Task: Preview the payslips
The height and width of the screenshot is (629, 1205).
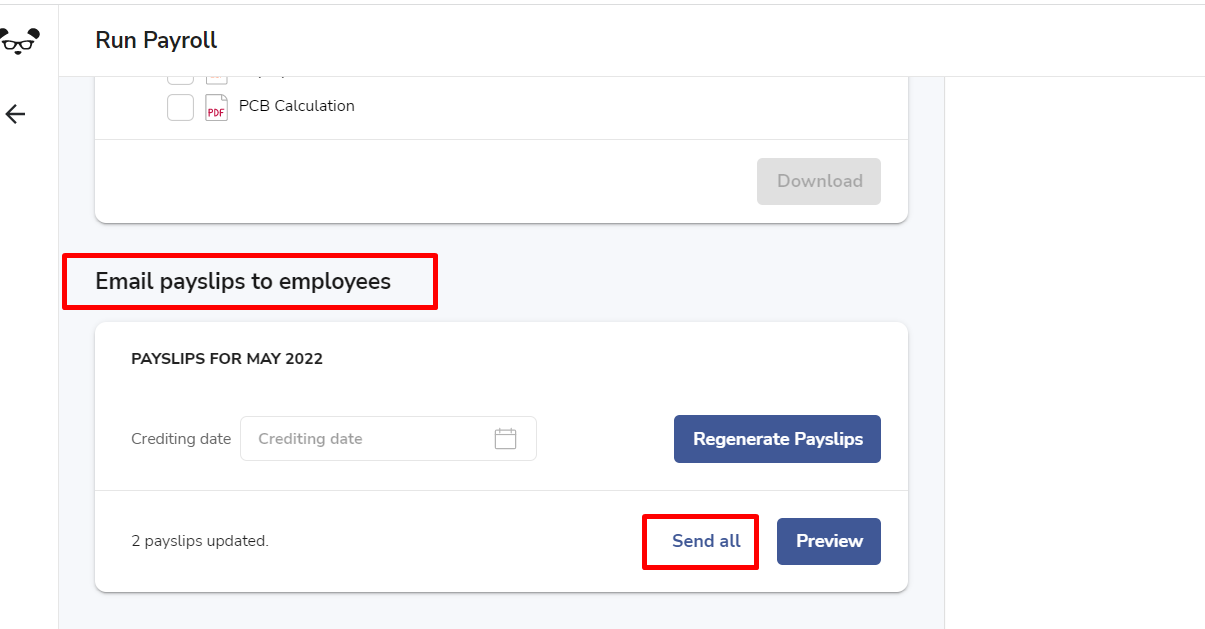Action: pyautogui.click(x=829, y=541)
